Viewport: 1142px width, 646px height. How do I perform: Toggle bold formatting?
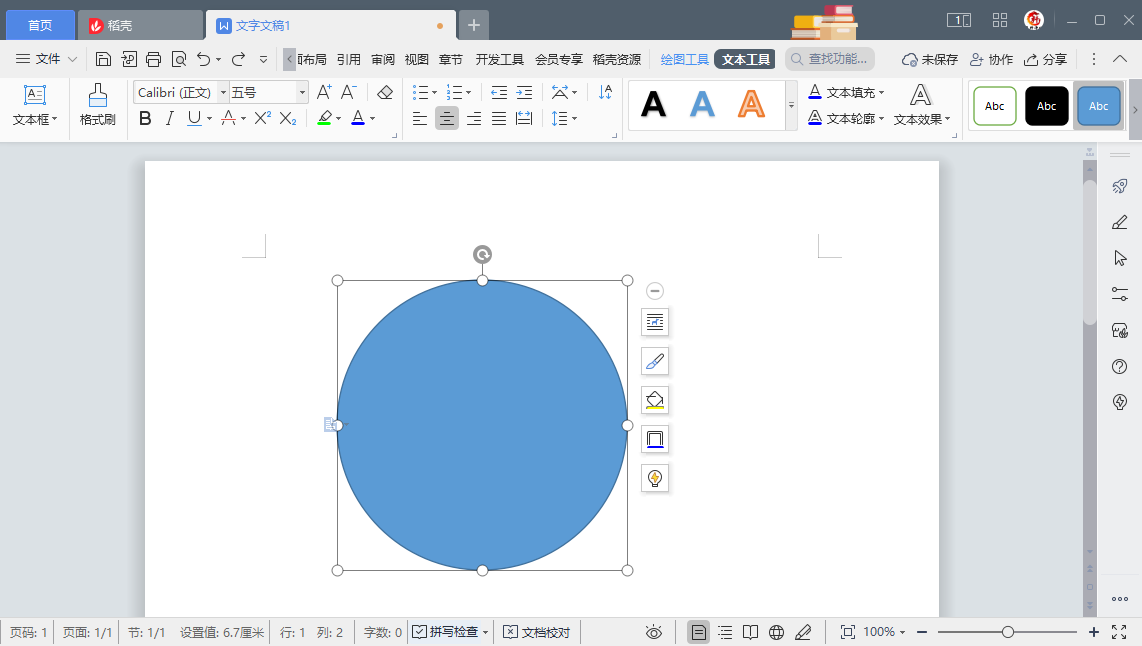[145, 119]
